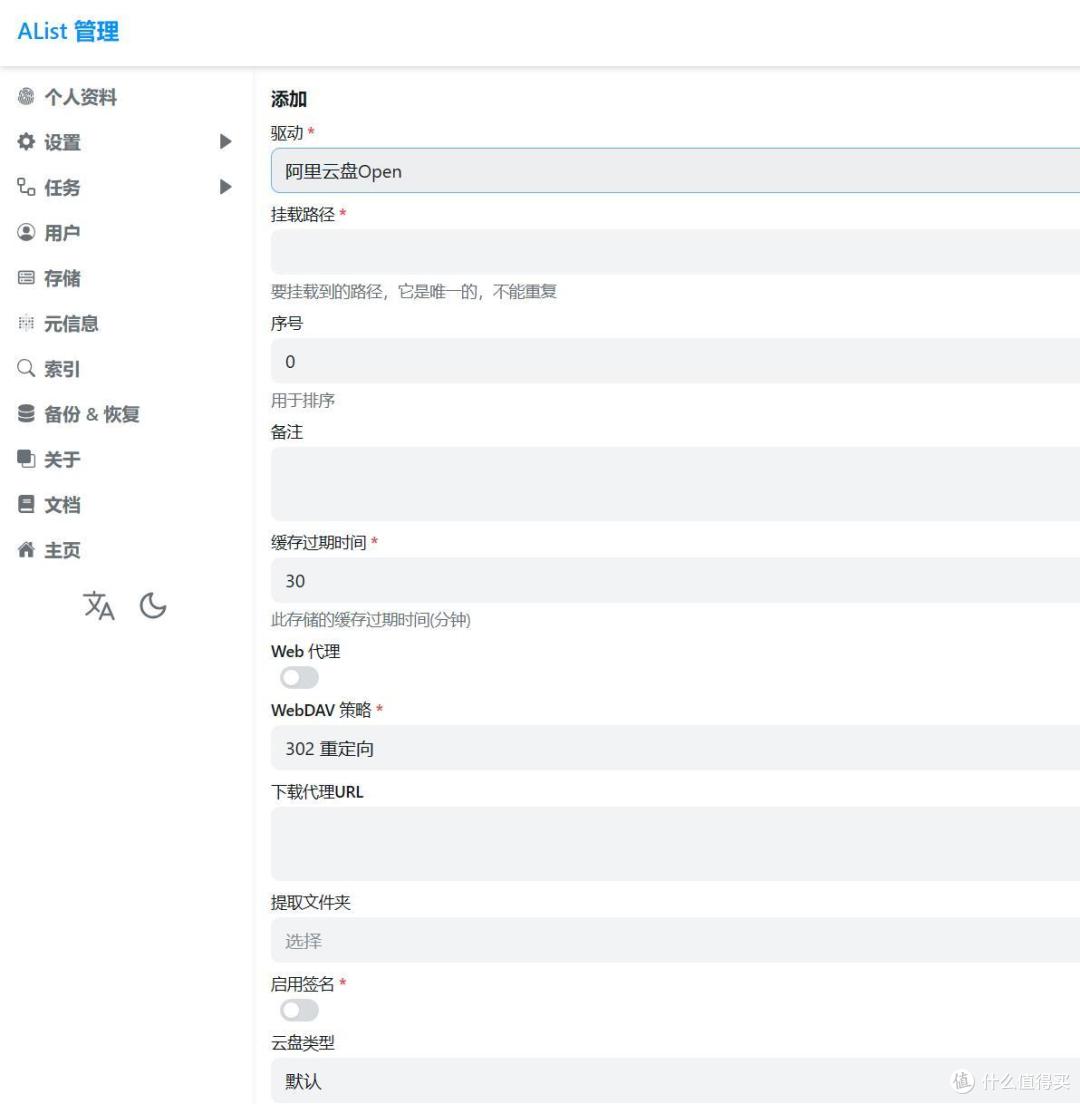Expand the 任务 submenu arrow
1080x1104 pixels.
click(225, 187)
